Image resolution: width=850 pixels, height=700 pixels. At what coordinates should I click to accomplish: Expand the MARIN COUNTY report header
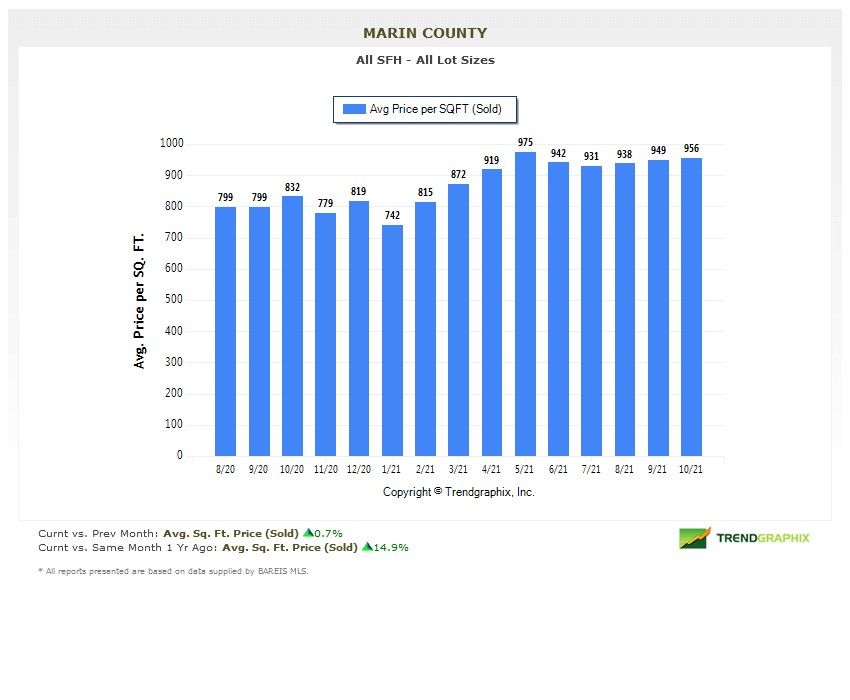coord(425,32)
